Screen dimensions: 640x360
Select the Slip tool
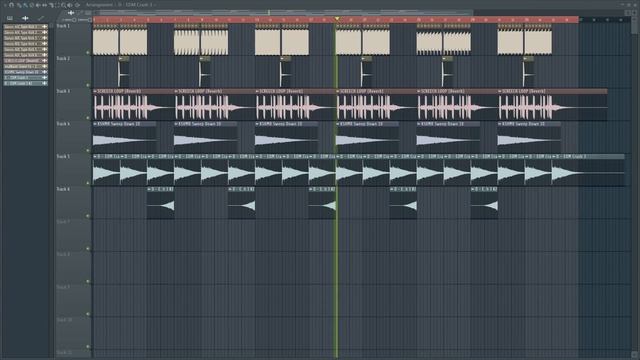[44, 5]
